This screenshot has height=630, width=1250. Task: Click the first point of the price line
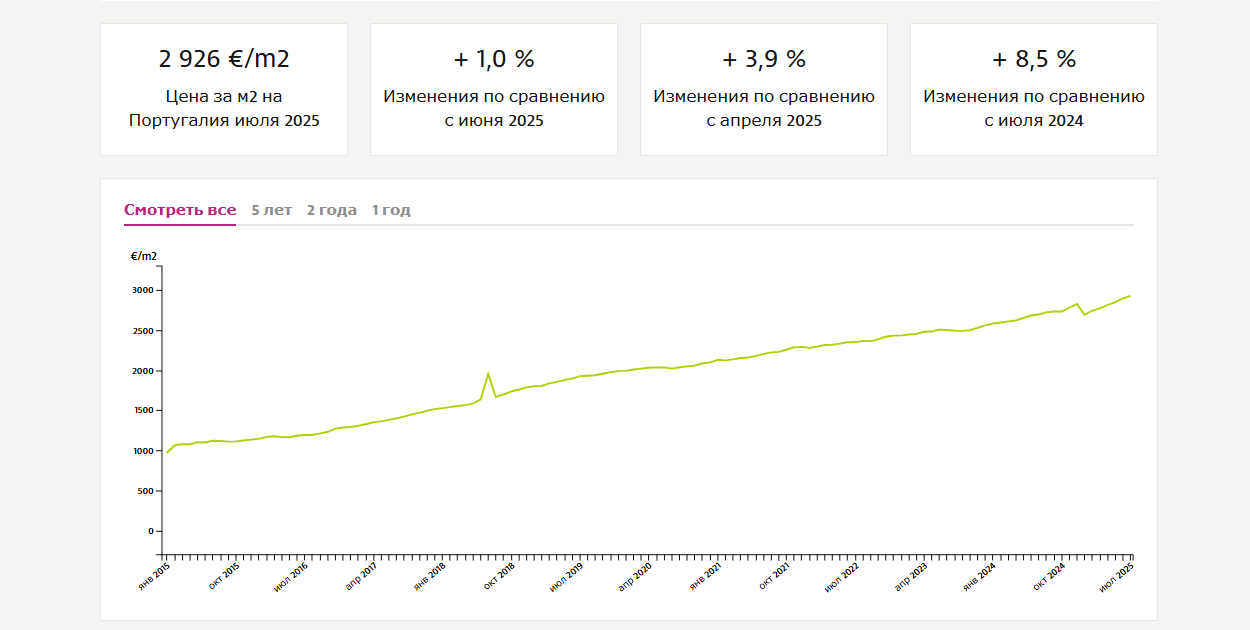point(166,452)
